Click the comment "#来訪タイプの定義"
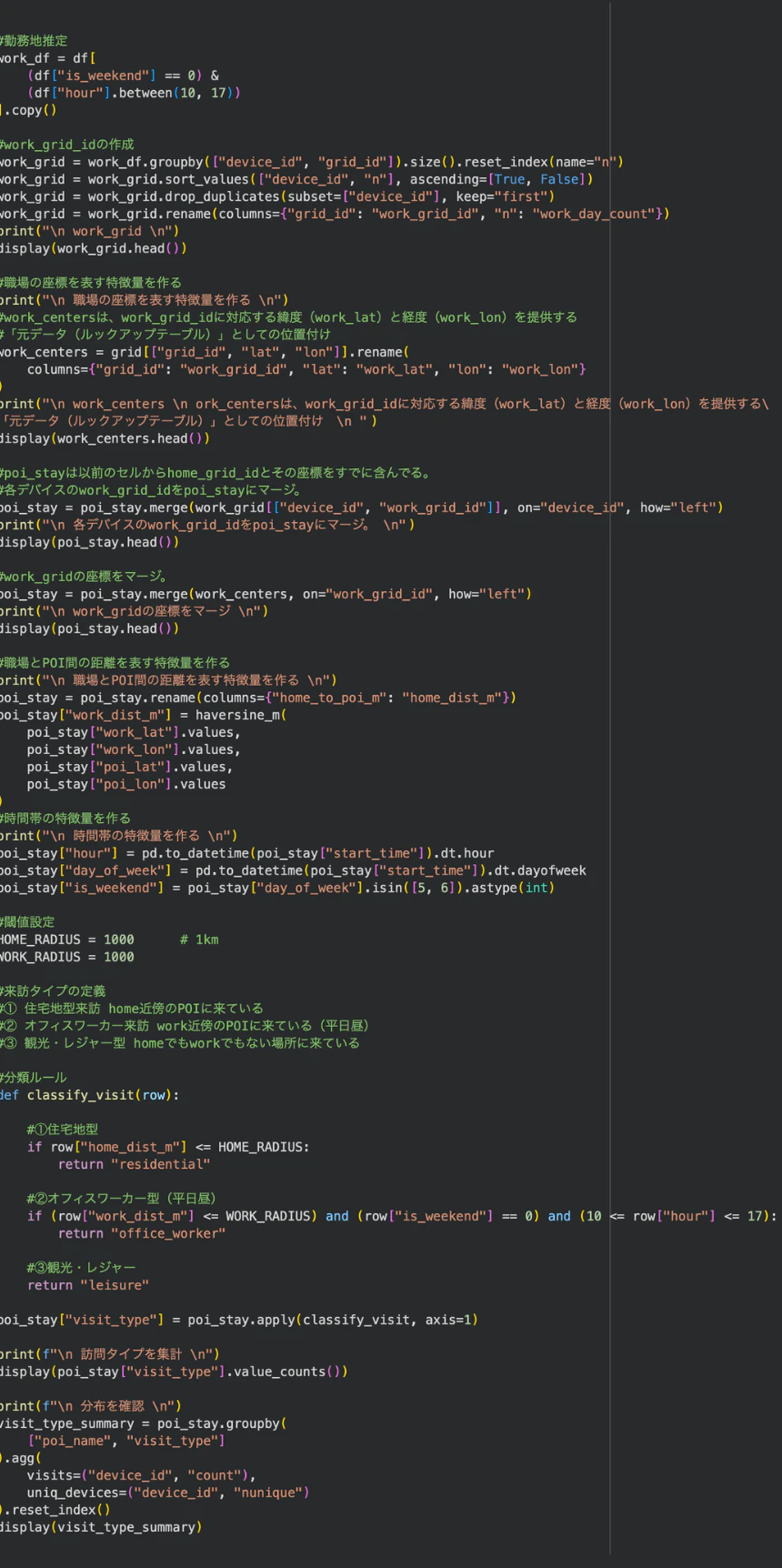The height and width of the screenshot is (1568, 782). pyautogui.click(x=53, y=991)
